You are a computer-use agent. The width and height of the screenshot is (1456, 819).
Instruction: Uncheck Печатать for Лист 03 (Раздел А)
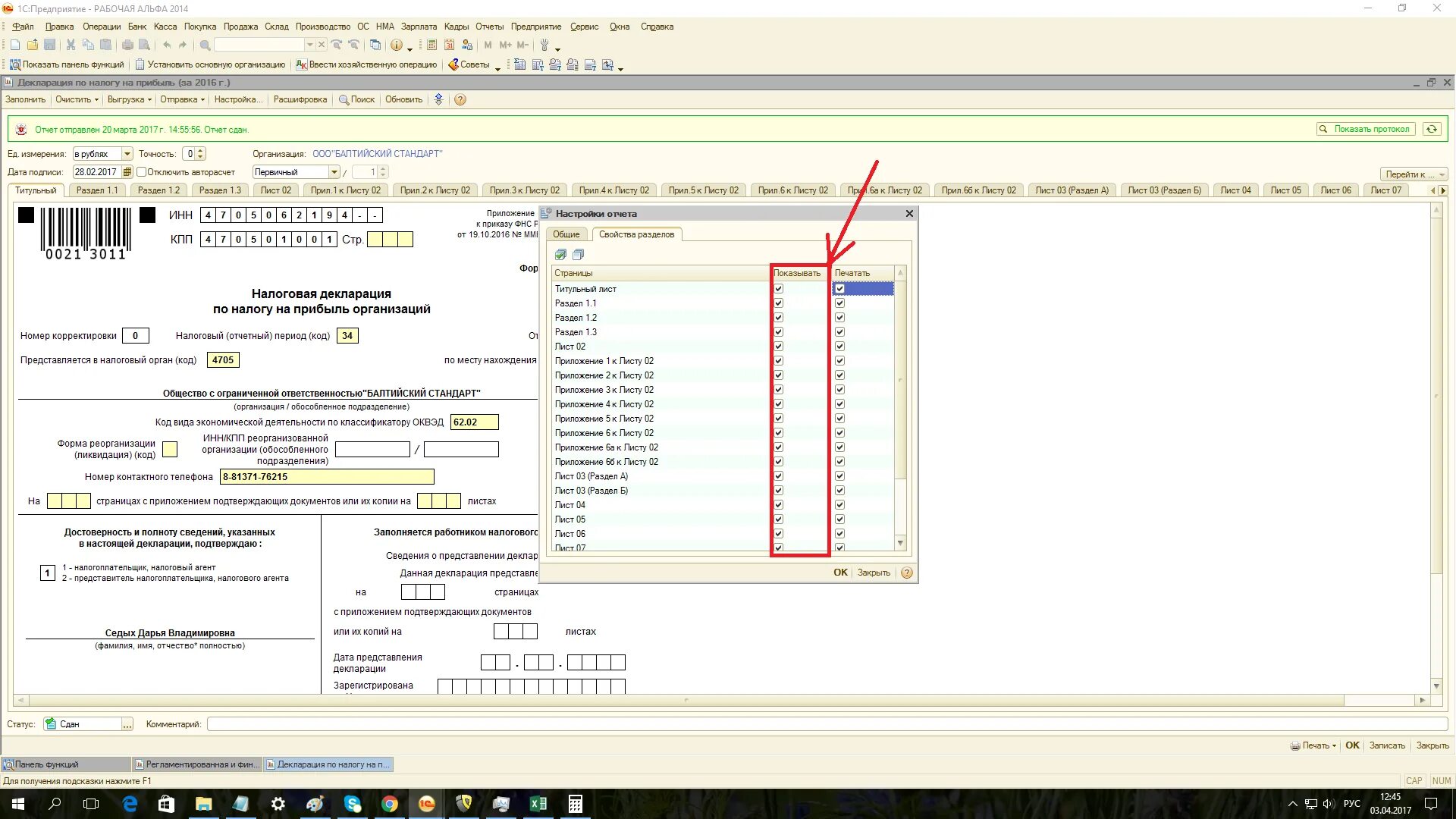(x=839, y=476)
